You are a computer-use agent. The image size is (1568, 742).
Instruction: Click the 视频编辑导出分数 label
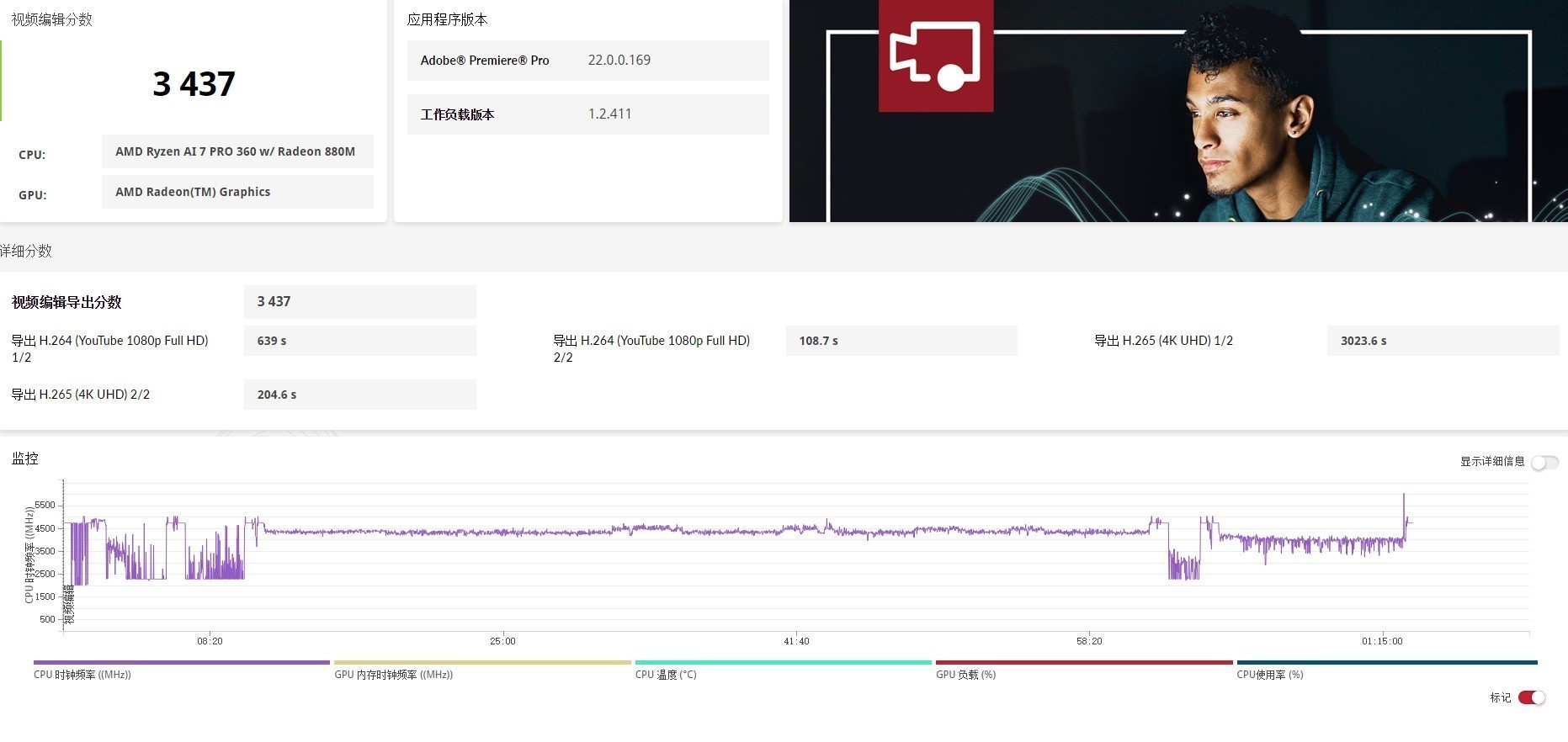click(x=66, y=302)
